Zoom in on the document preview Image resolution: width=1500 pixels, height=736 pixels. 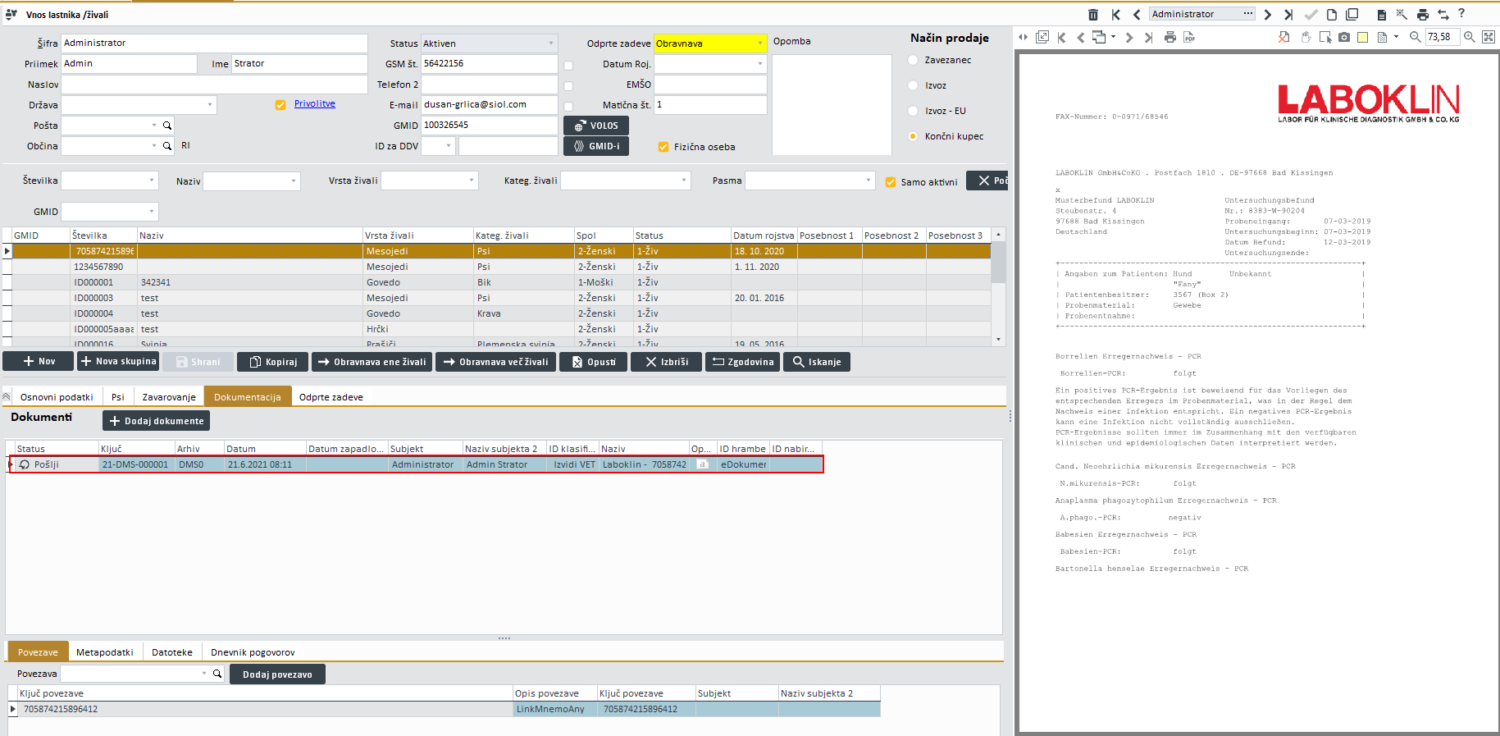tap(1469, 37)
